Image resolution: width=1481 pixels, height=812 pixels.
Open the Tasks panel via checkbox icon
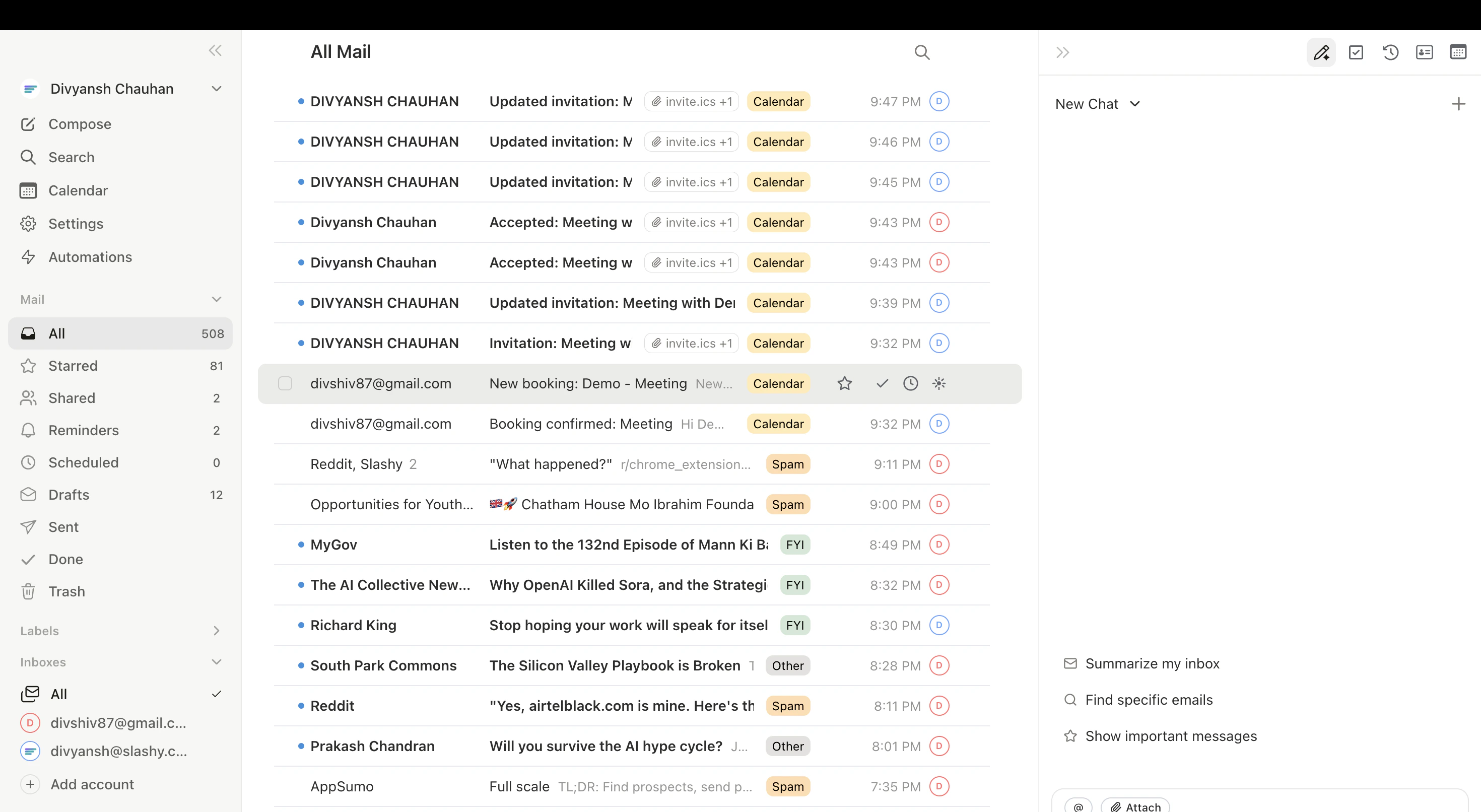pos(1356,52)
